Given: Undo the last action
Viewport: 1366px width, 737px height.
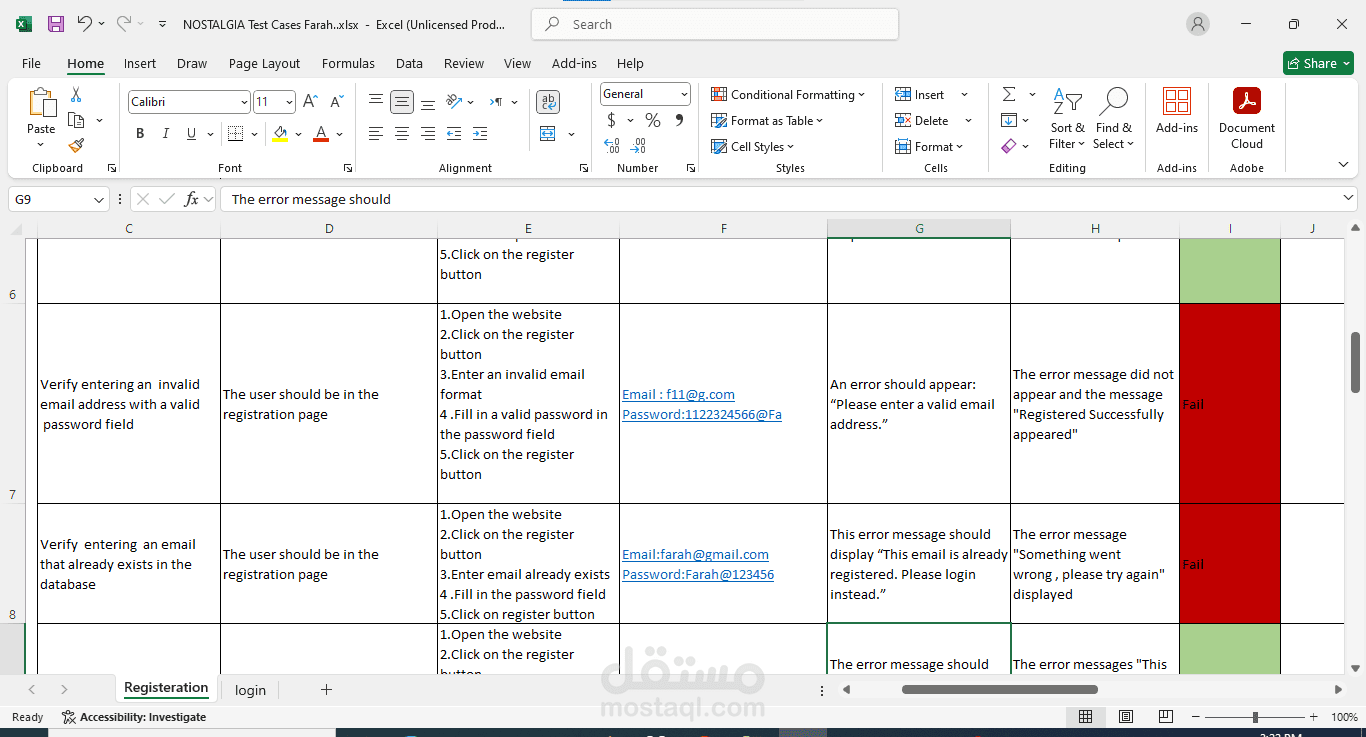Looking at the screenshot, I should pyautogui.click(x=85, y=24).
